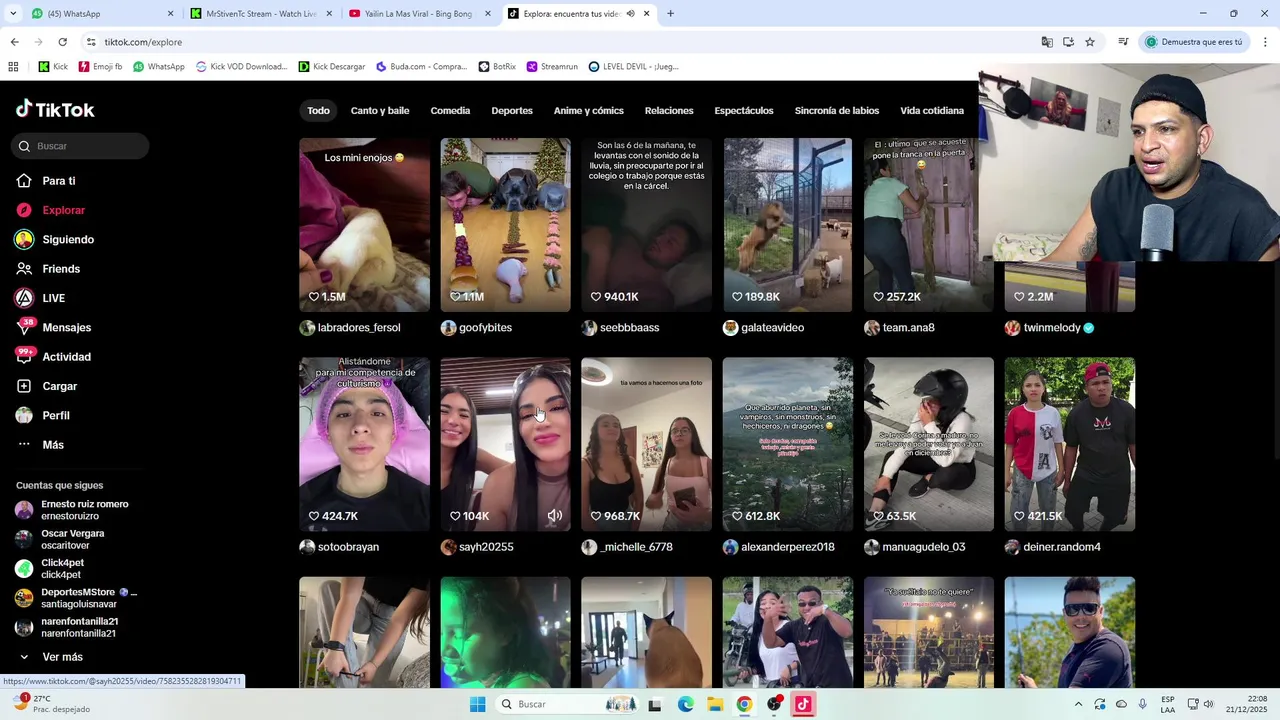Click the Para ti home icon
The height and width of the screenshot is (720, 1280).
click(x=24, y=181)
